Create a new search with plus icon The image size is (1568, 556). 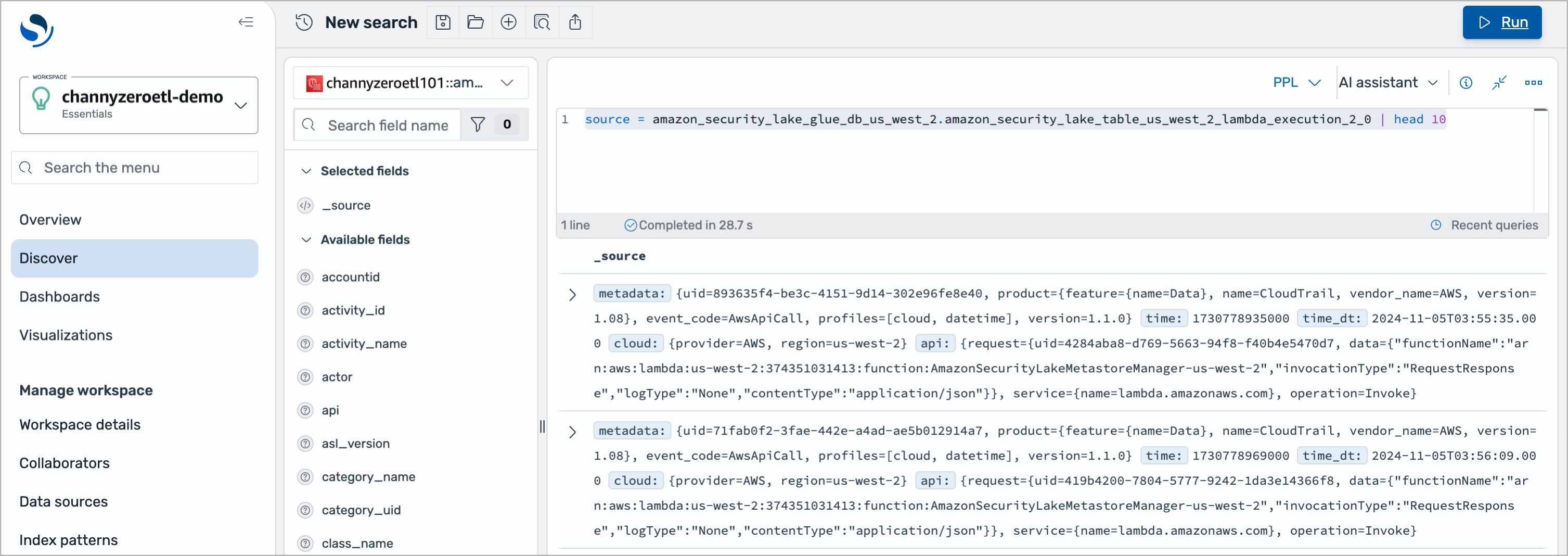508,22
